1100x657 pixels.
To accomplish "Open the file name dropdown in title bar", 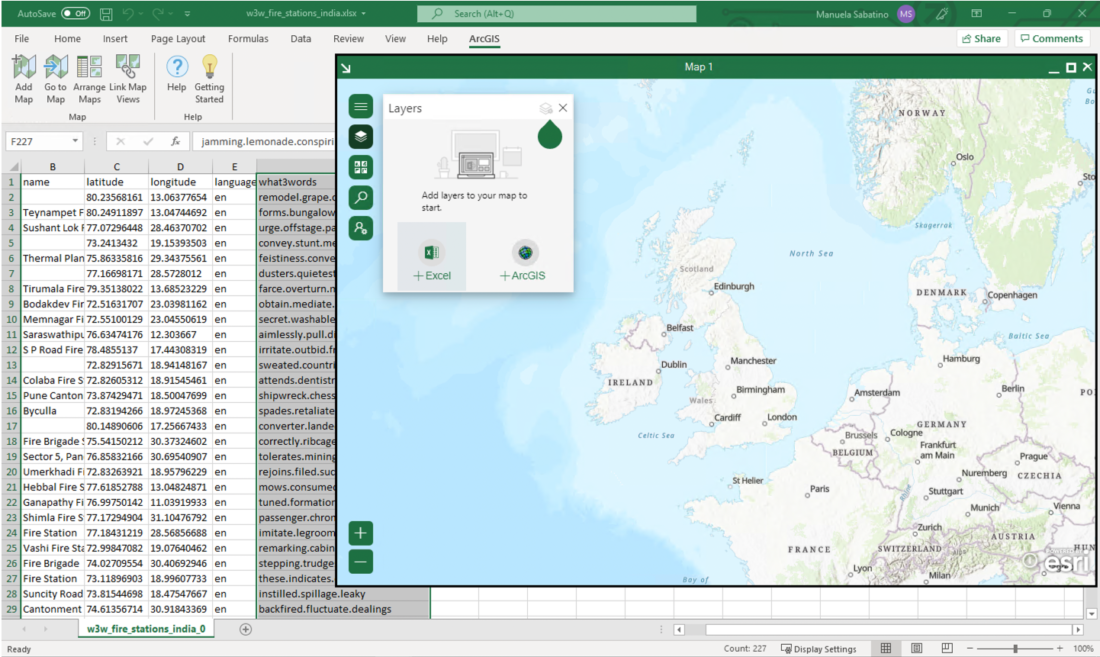I will (x=363, y=13).
